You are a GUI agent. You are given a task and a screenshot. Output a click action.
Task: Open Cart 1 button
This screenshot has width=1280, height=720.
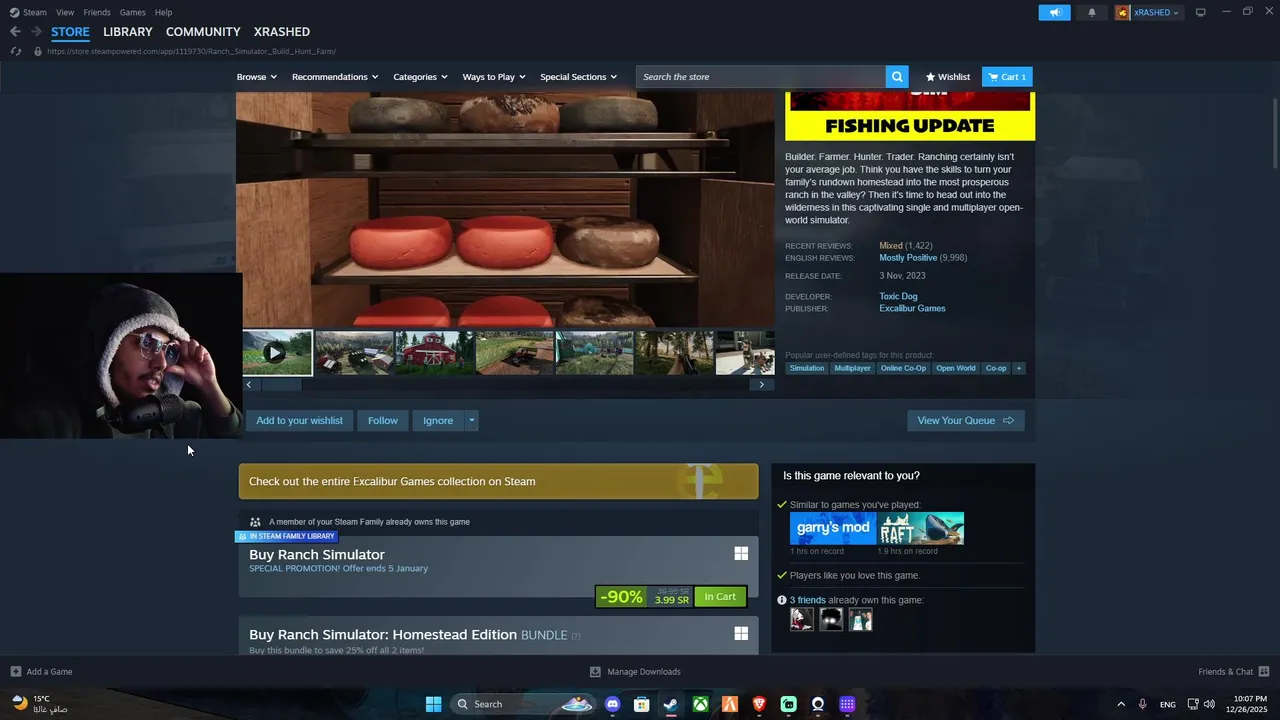coord(1007,77)
